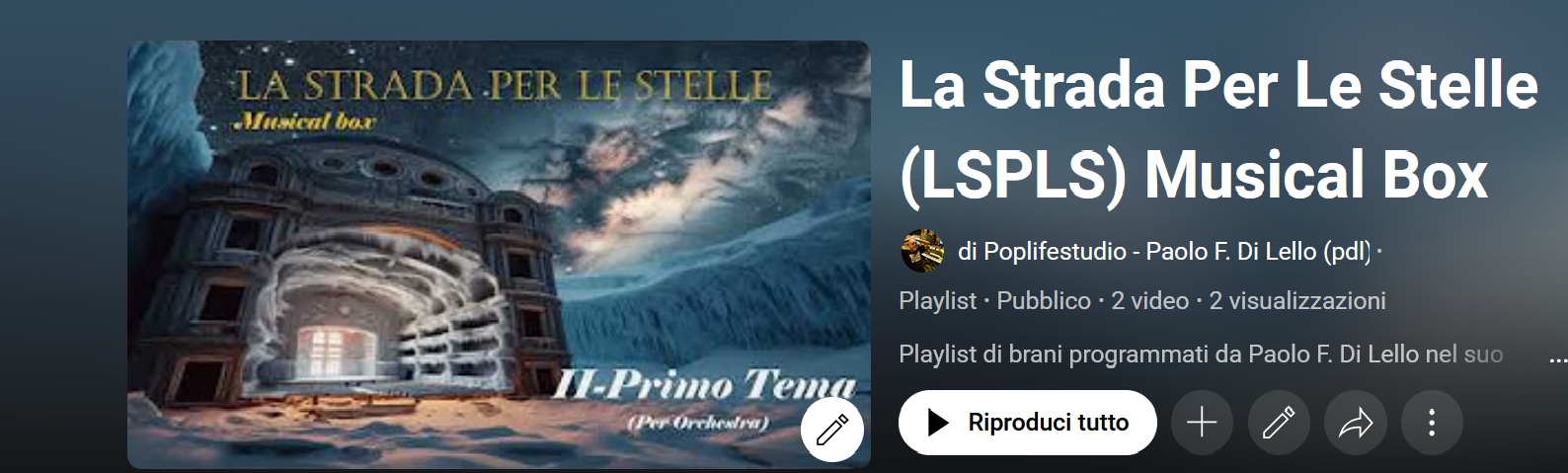
Task: Click the playlist title La Strada Per Le Stelle (LSPLS)
Action: coord(1218,130)
